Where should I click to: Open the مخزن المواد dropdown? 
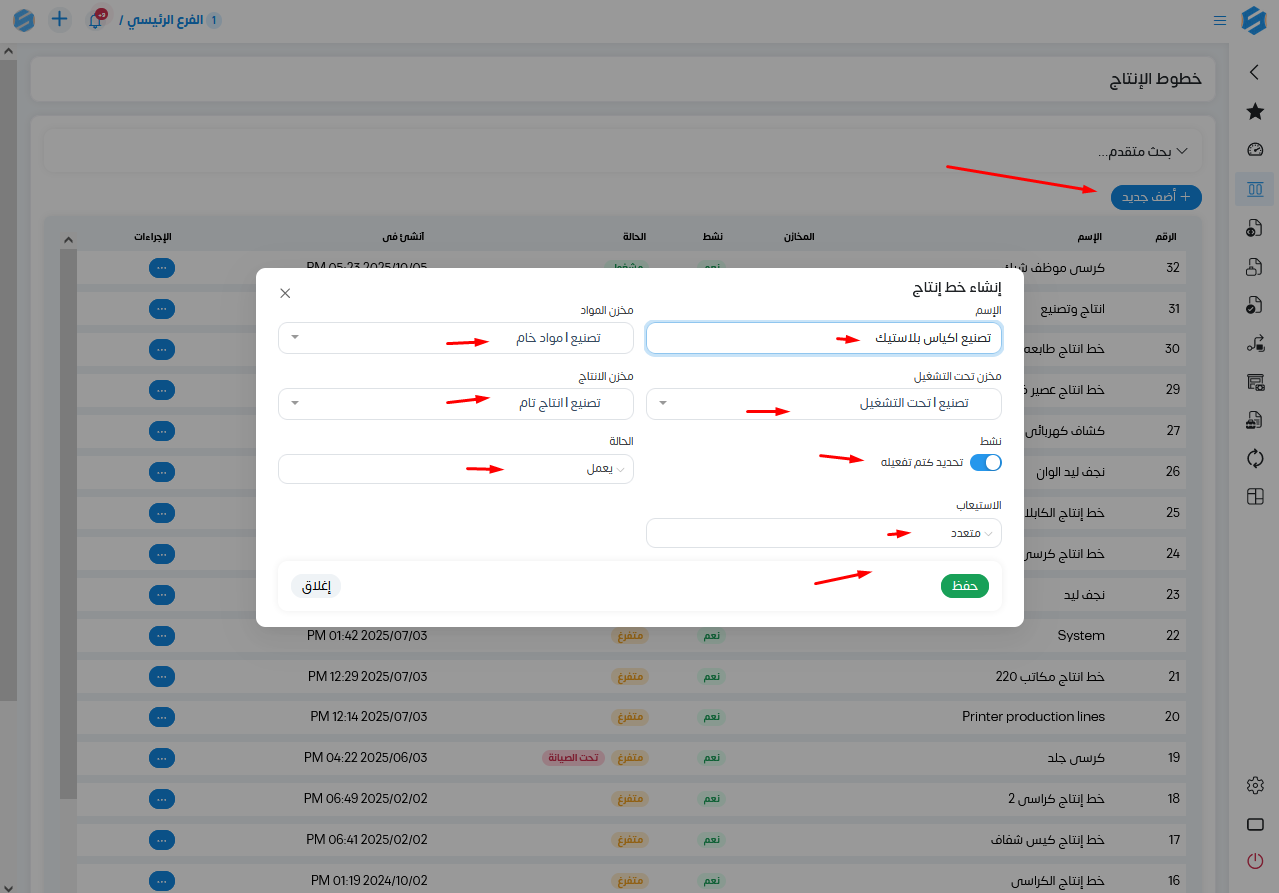click(455, 338)
